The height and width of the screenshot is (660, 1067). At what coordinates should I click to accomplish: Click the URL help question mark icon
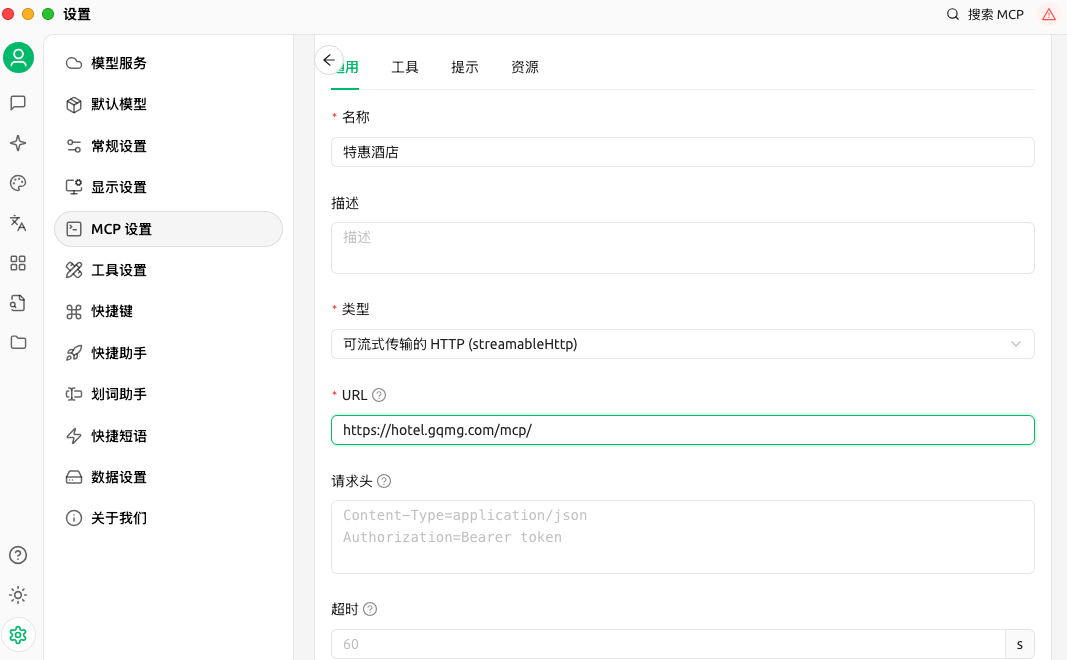tap(379, 395)
